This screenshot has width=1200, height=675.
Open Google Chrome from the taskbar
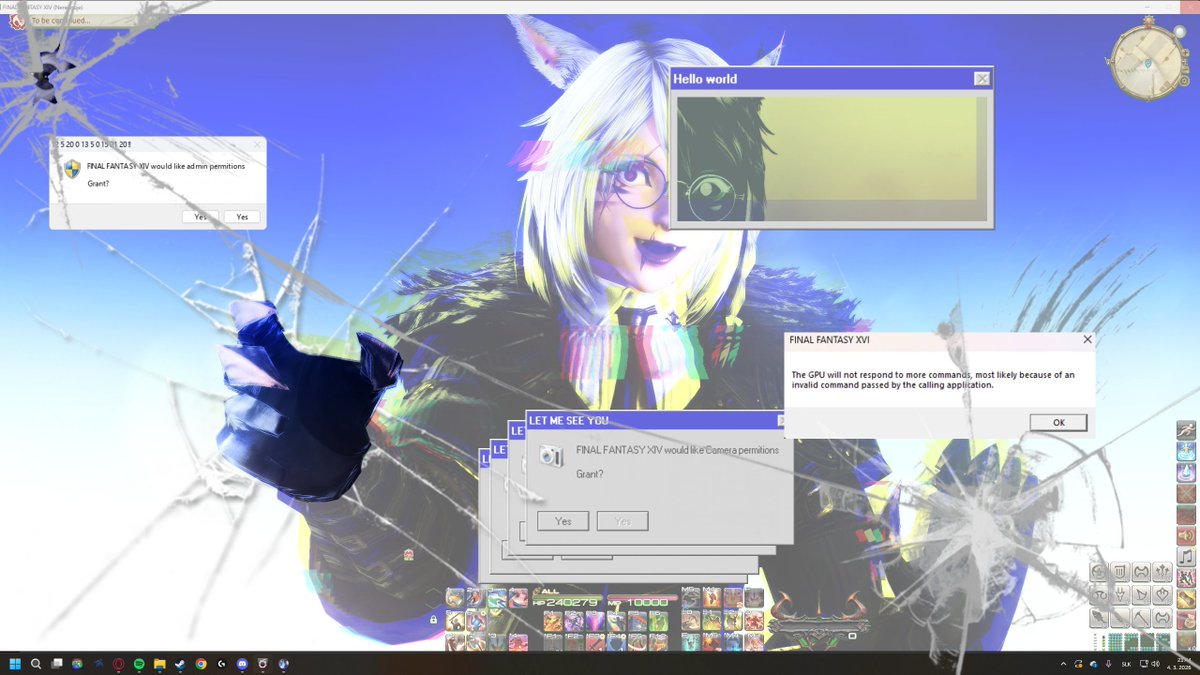[201, 663]
